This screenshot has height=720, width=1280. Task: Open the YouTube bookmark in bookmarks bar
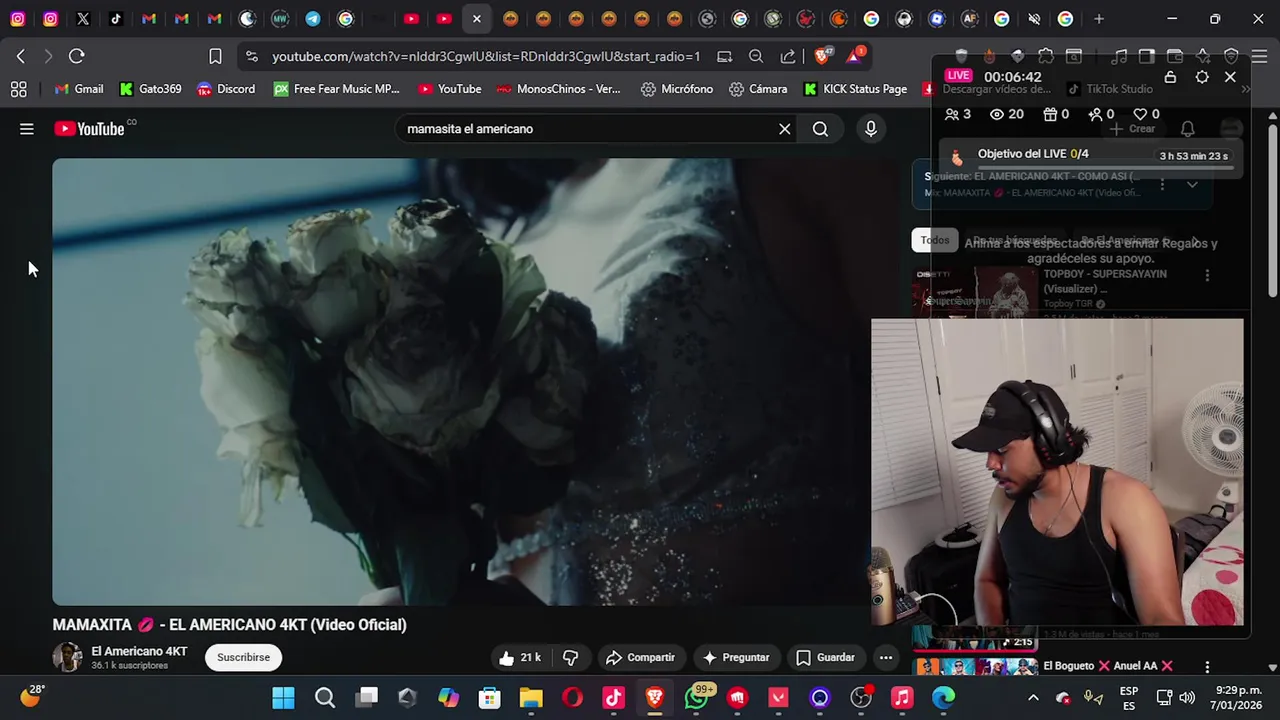coord(450,89)
